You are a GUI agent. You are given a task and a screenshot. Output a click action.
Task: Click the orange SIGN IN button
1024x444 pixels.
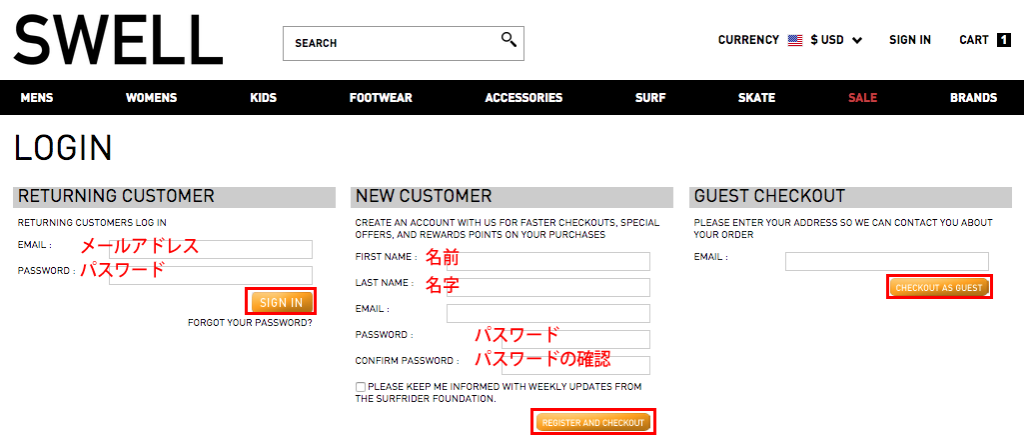[x=281, y=302]
